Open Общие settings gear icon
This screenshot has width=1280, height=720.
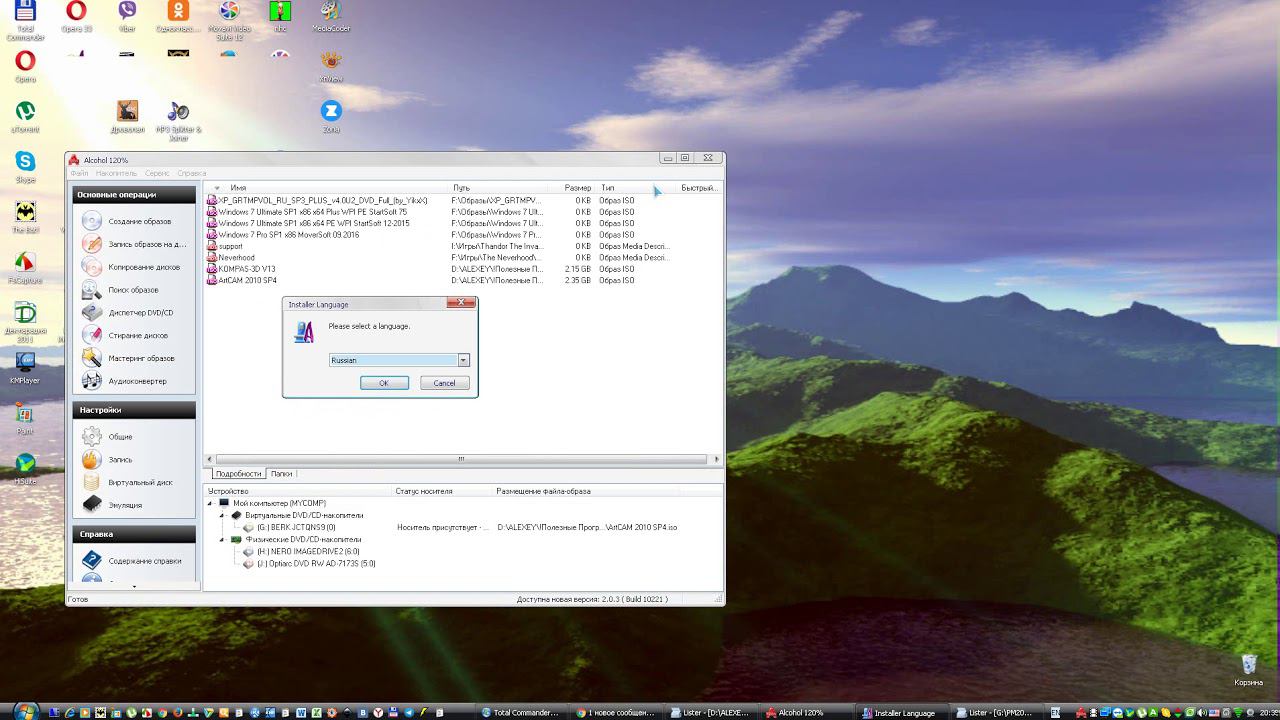tap(92, 437)
